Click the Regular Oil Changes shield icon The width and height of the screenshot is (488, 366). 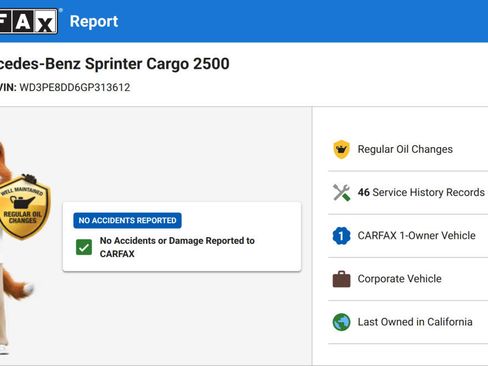[341, 149]
